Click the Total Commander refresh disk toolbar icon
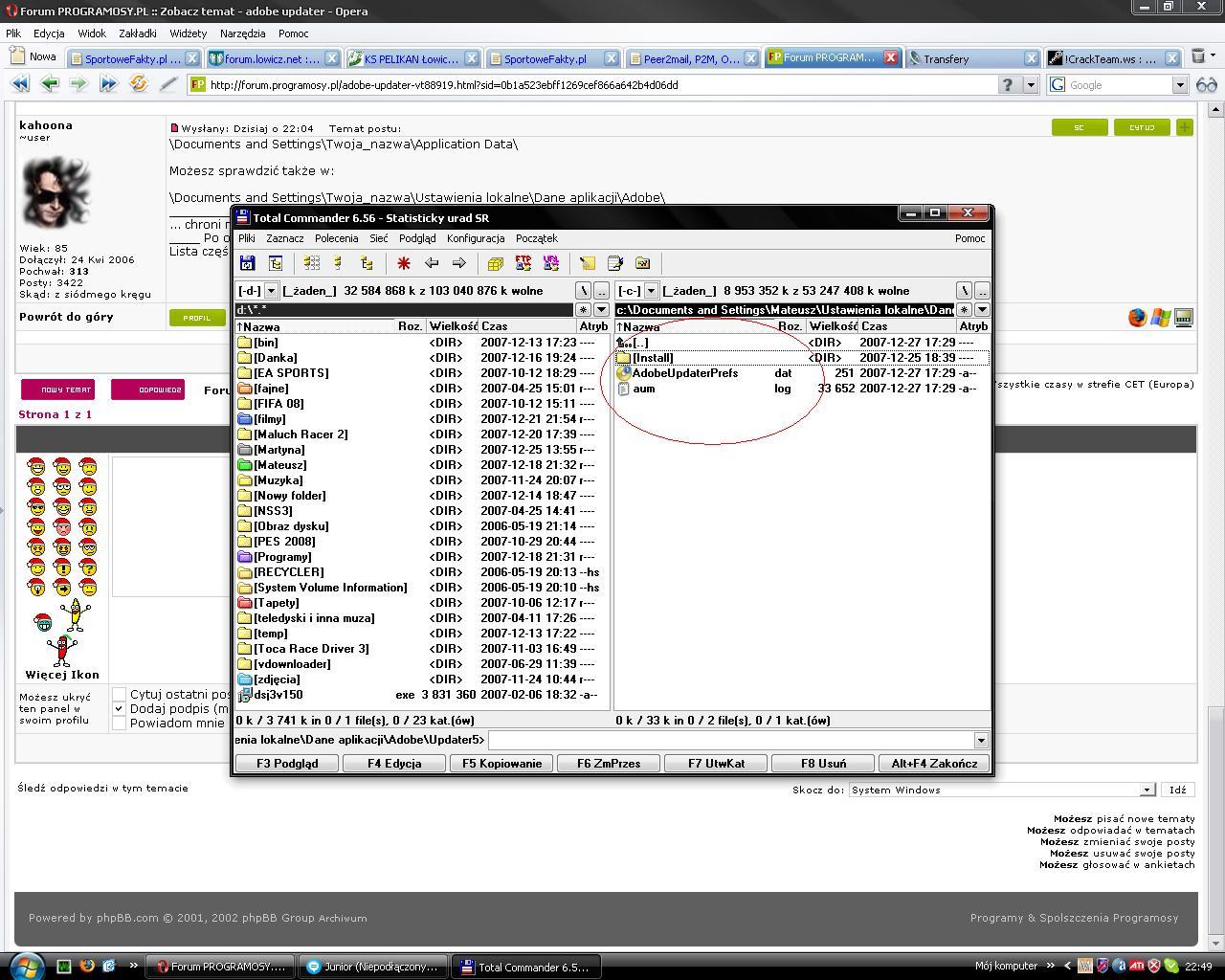 [248, 263]
